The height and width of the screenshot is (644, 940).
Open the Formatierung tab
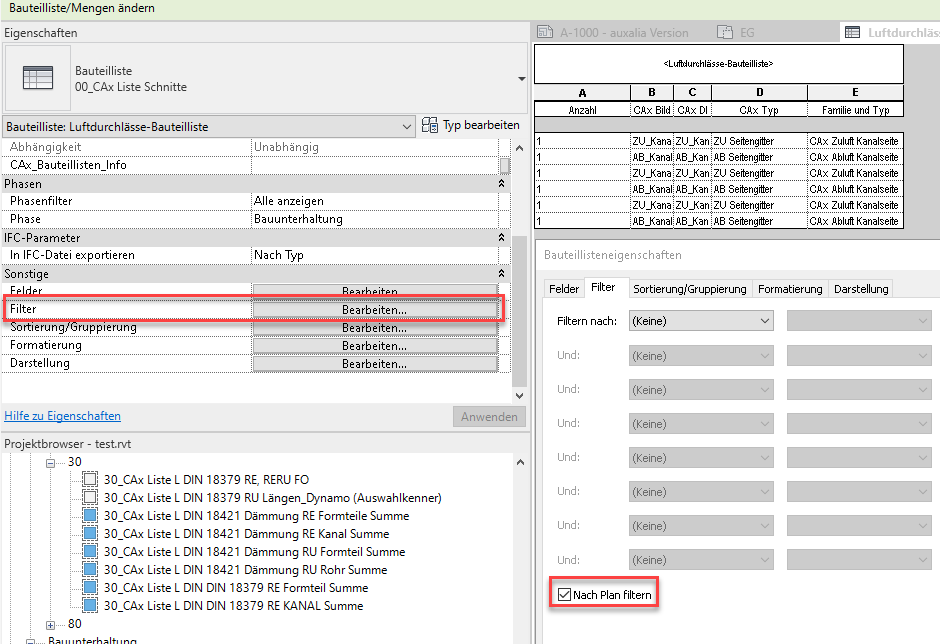pyautogui.click(x=789, y=289)
